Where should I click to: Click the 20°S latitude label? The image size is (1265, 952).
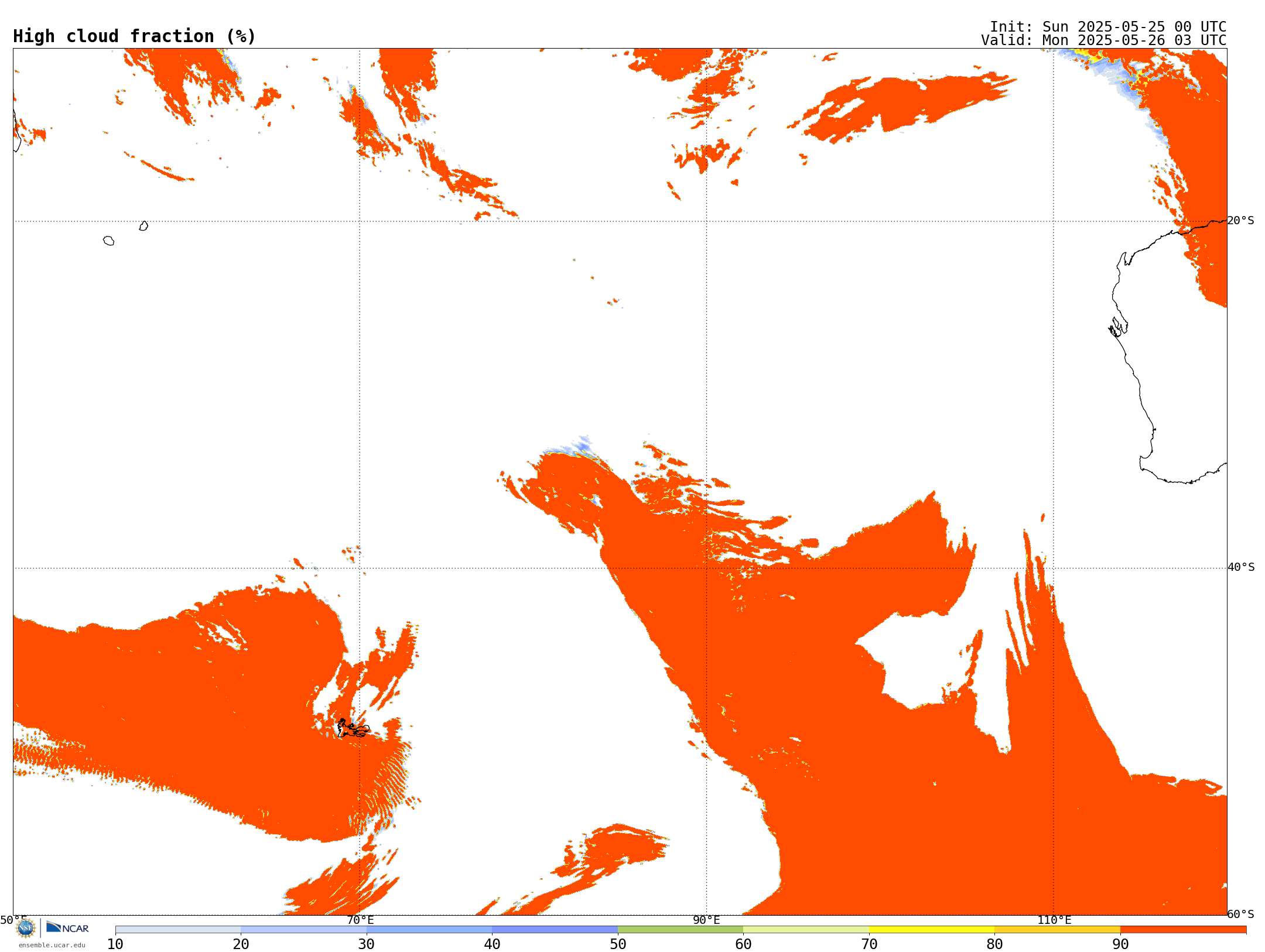point(1241,221)
